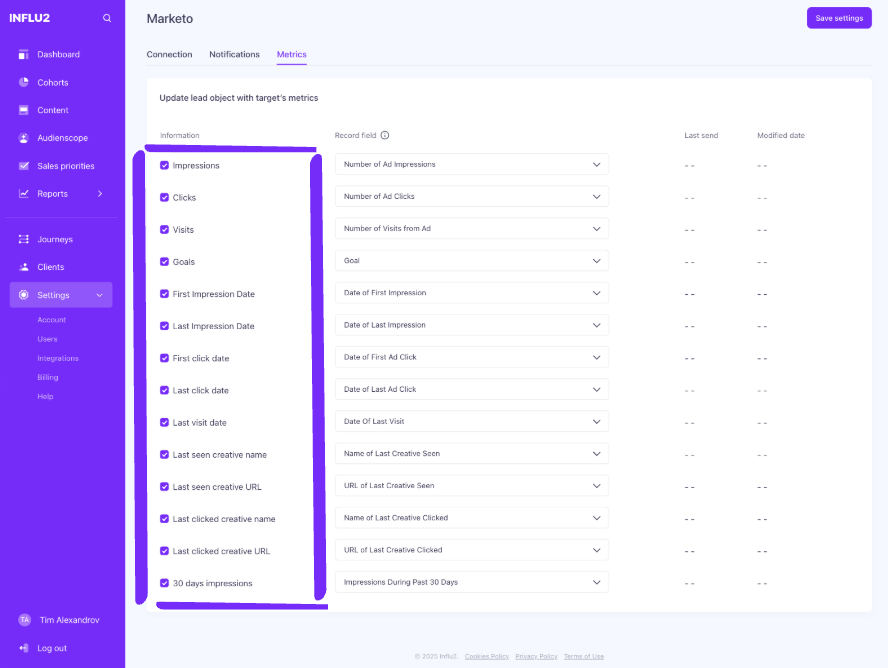Open the Number of Ad Impressions dropdown
This screenshot has height=668, width=888.
472,164
